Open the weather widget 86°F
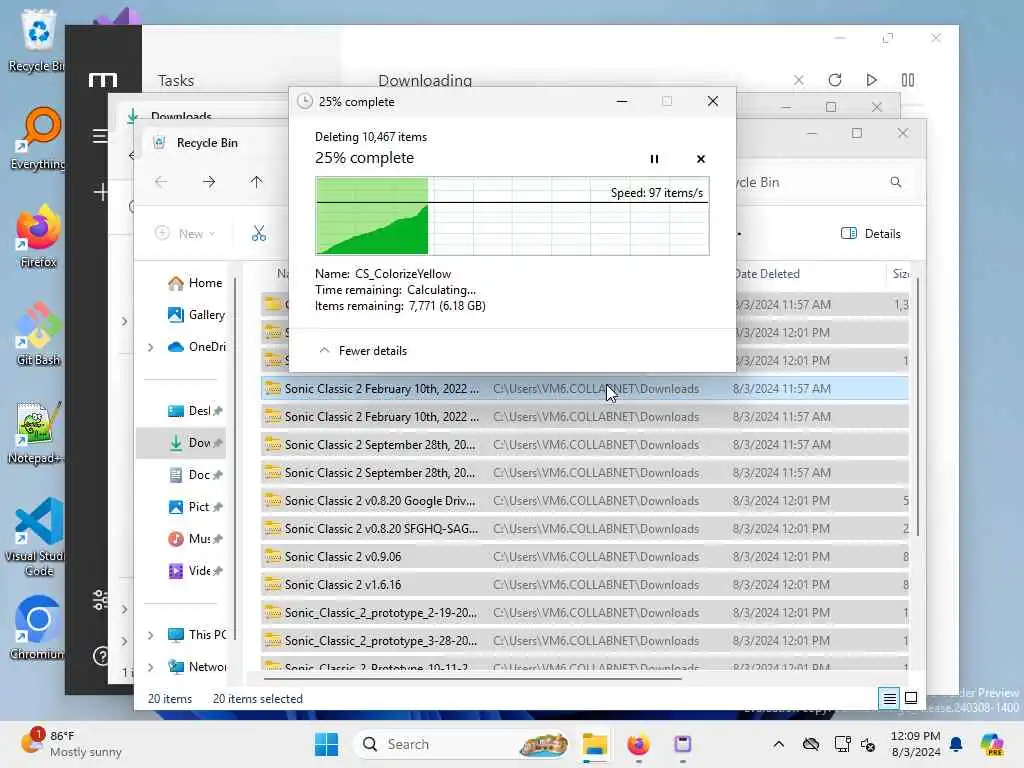Screen dimensions: 1024x768 pos(72,744)
